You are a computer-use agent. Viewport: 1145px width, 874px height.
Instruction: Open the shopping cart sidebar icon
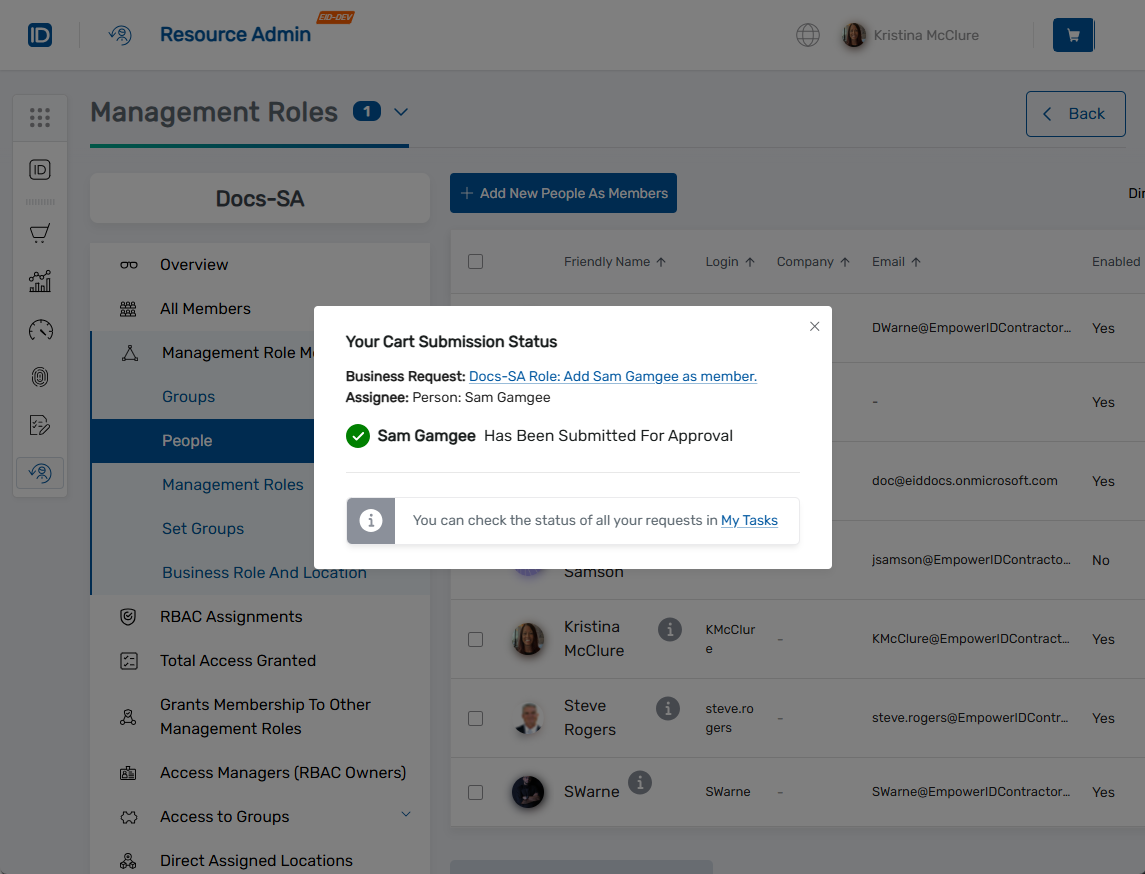[x=40, y=233]
